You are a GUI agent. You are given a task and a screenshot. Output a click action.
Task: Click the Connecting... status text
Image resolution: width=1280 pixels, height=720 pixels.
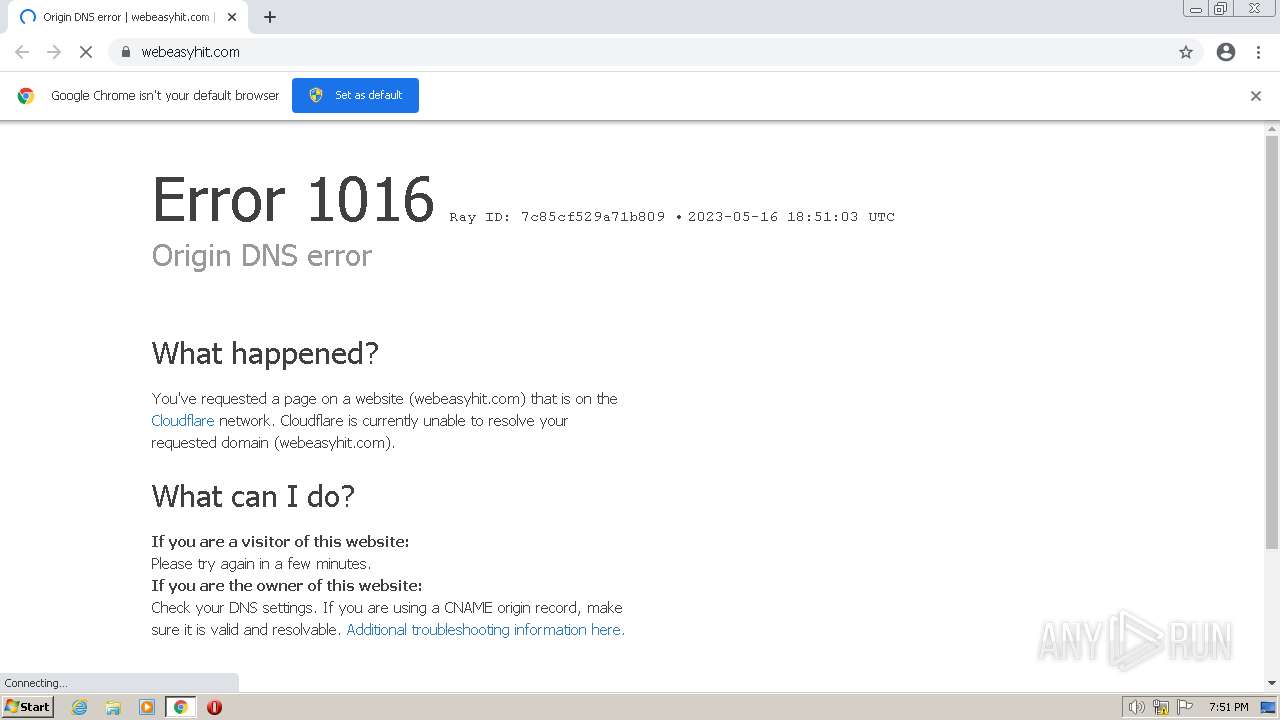coord(36,683)
